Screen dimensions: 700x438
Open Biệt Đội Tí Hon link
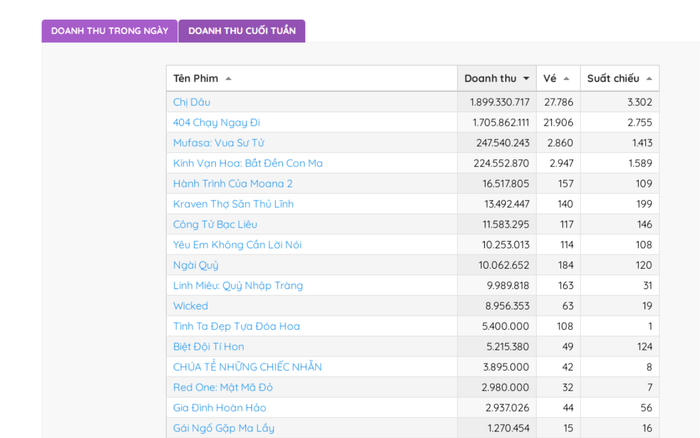[208, 347]
